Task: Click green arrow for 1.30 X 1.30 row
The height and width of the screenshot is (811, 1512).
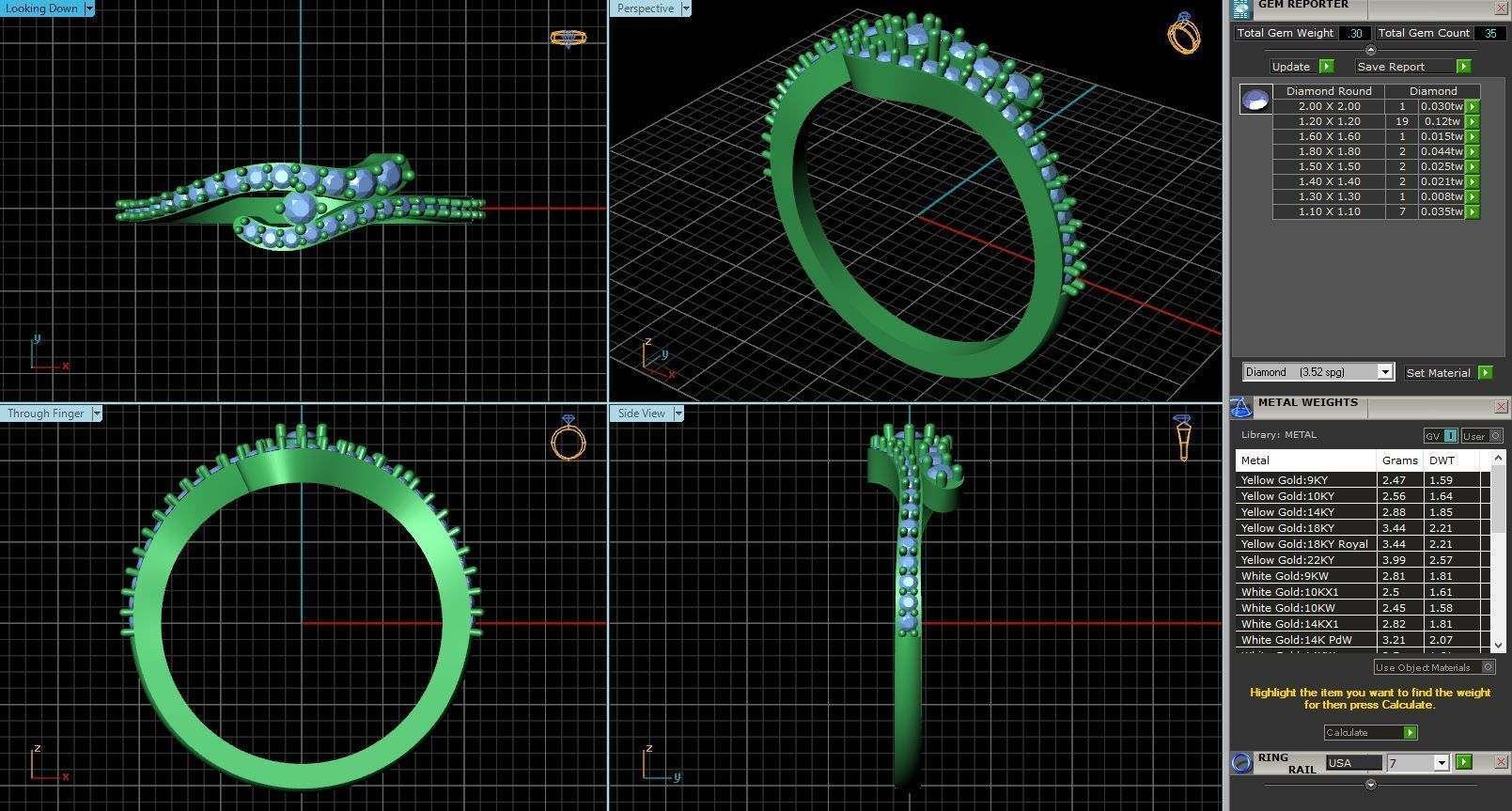Action: [x=1473, y=196]
